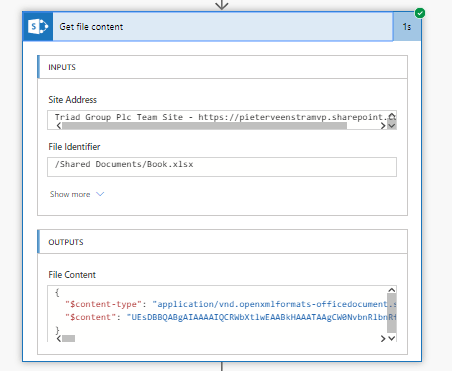
Task: Click File Content right scroll arrow
Action: 383,338
